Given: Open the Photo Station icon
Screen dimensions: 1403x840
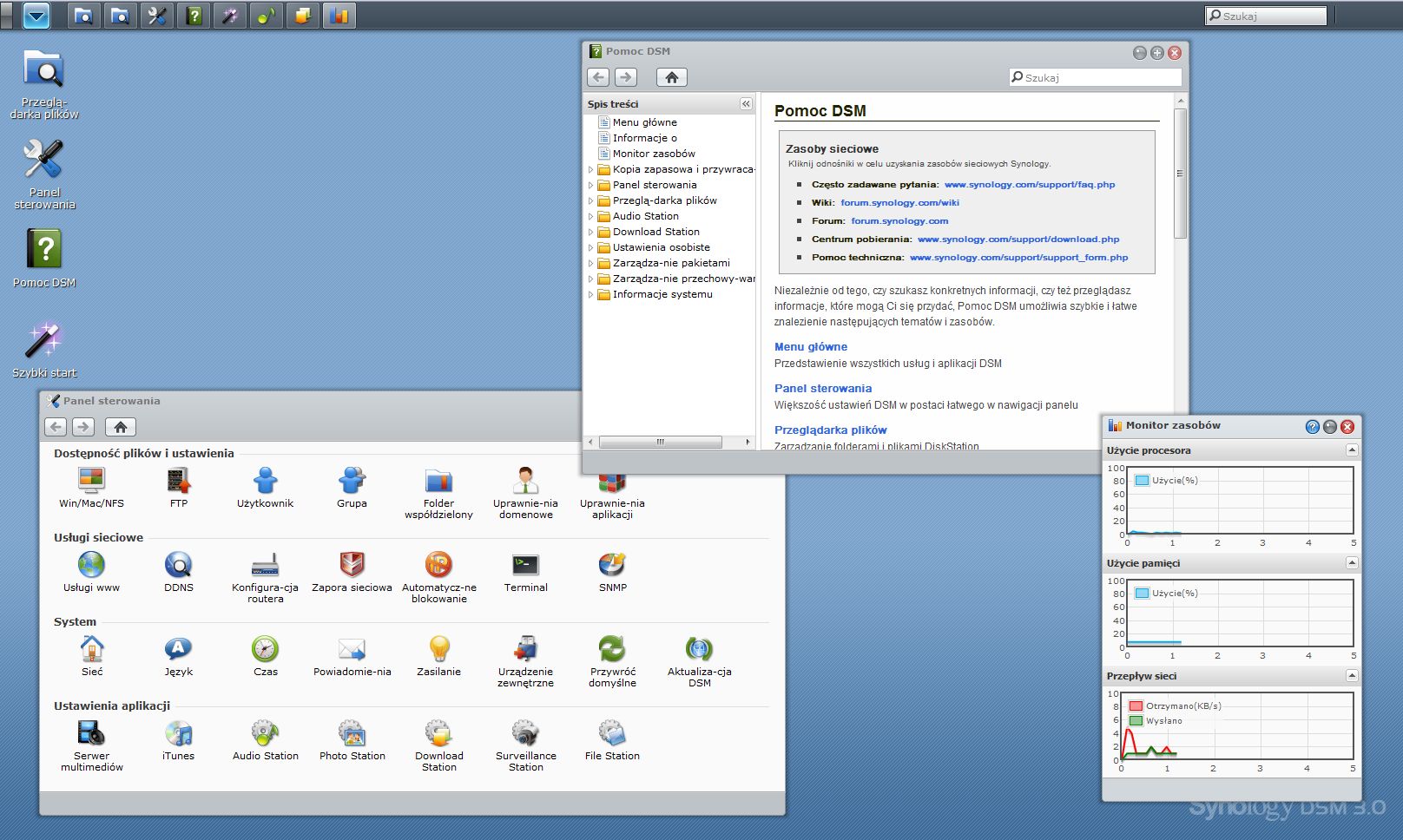Looking at the screenshot, I should pos(352,734).
